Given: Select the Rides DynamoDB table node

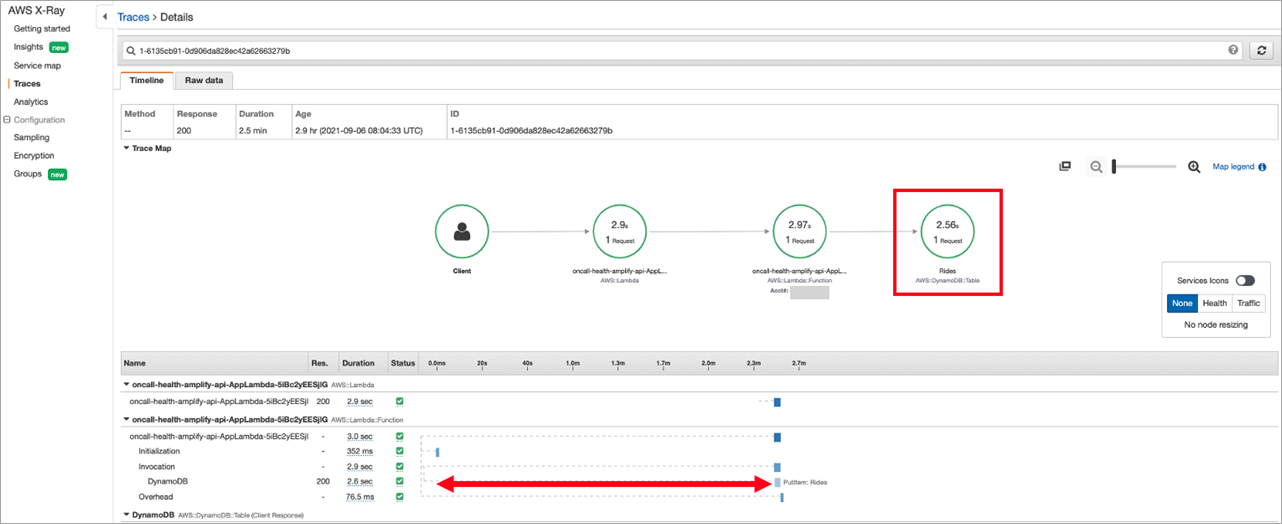Looking at the screenshot, I should [948, 232].
